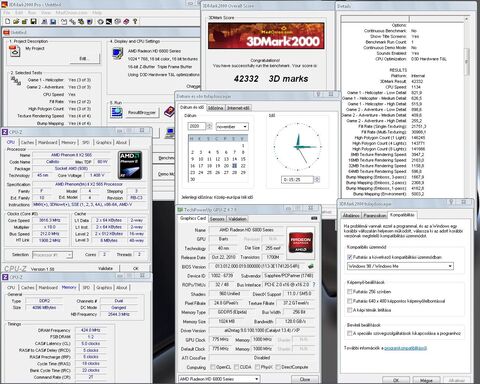Toggle the disable visual themes checkbox
This screenshot has width=480, height=384.
click(349, 310)
